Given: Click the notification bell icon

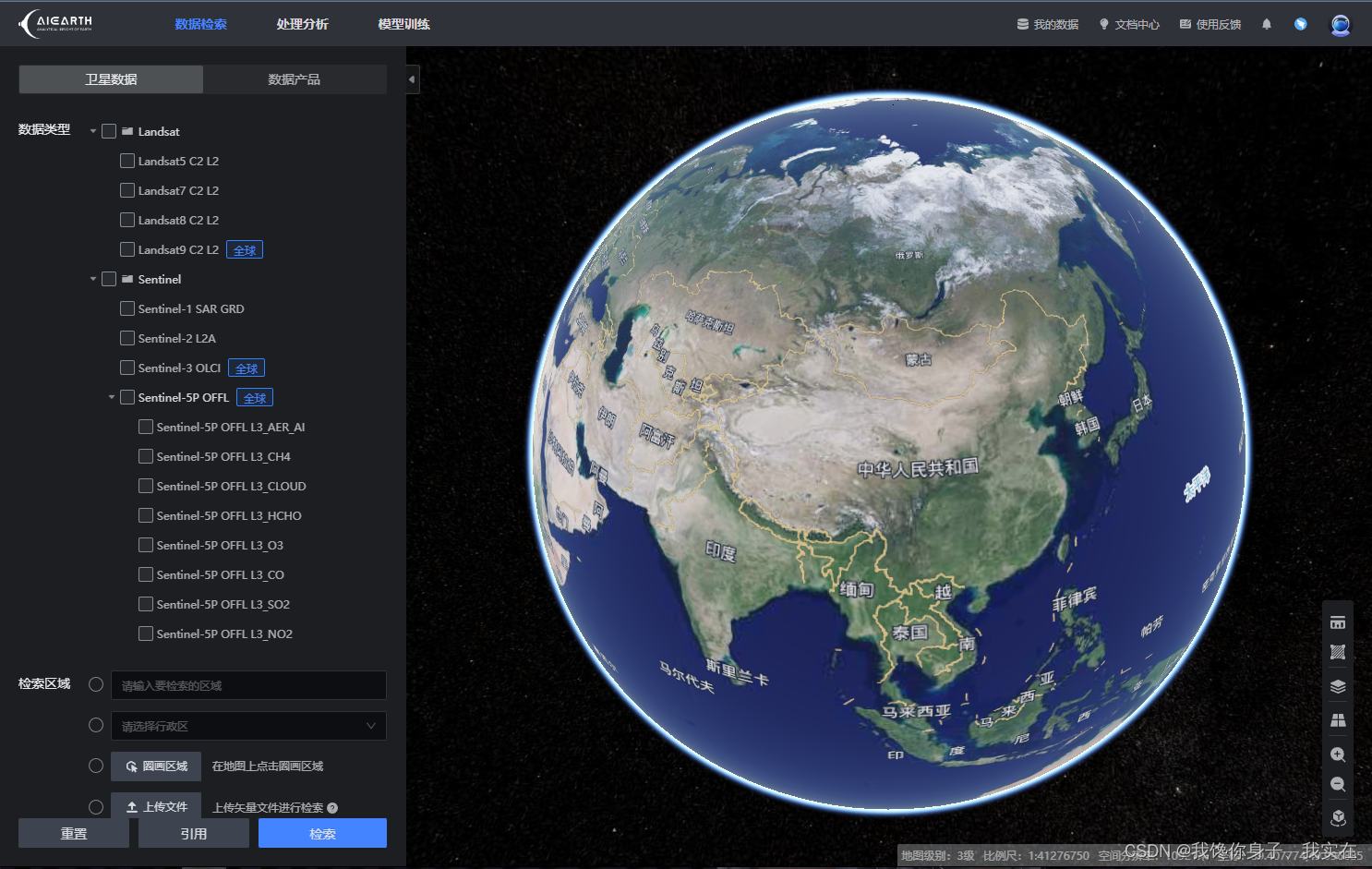Looking at the screenshot, I should (x=1266, y=24).
